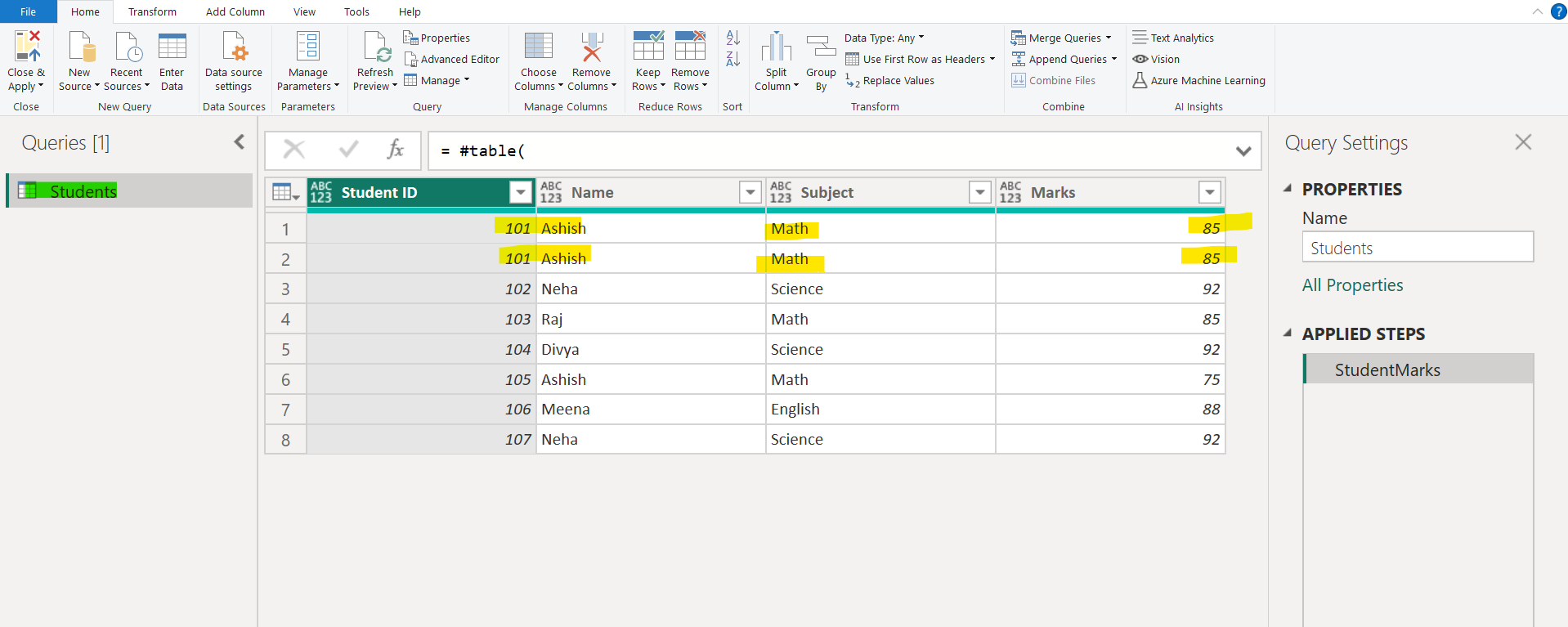
Task: Click Use First Row as Headers
Action: tap(923, 59)
